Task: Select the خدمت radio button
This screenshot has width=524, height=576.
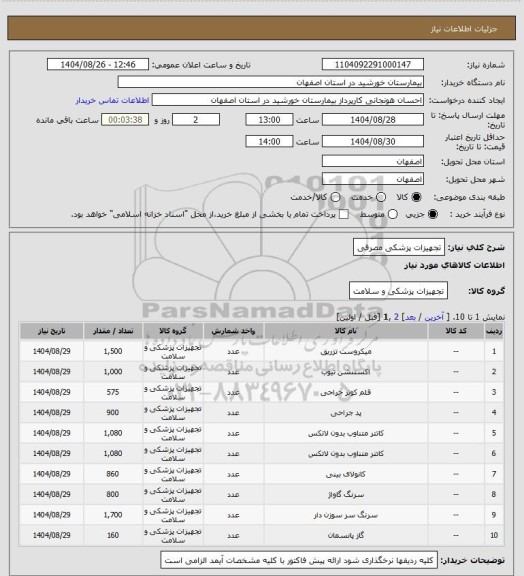Action: [381, 197]
